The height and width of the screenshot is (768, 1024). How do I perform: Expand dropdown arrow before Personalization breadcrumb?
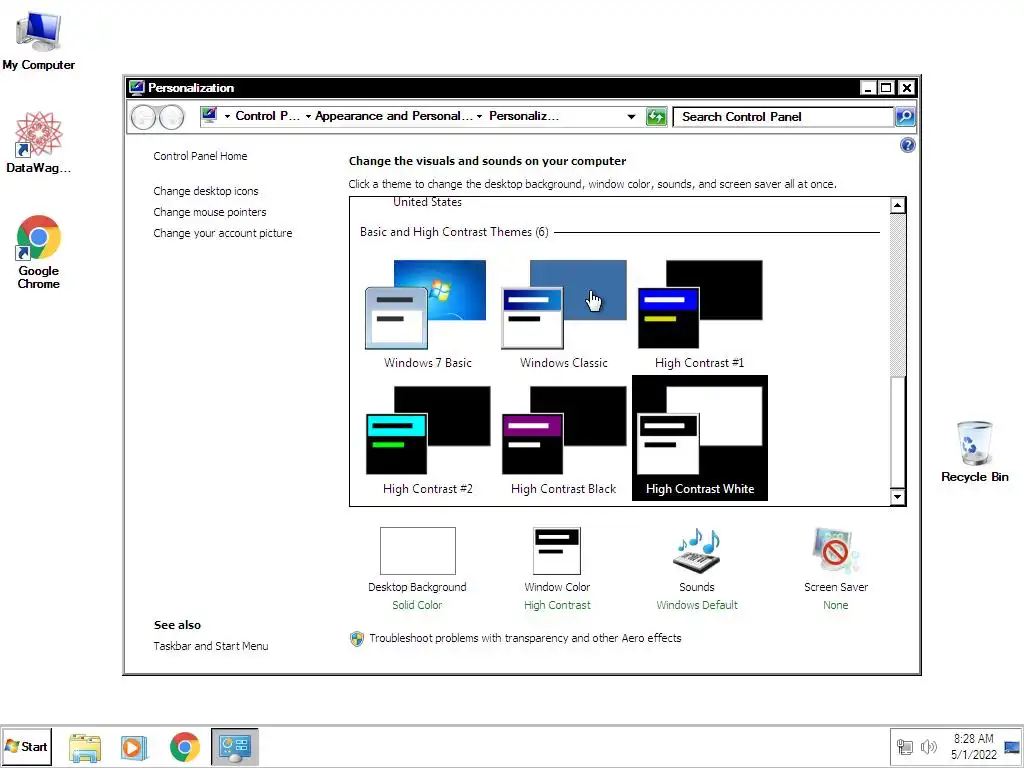(479, 116)
